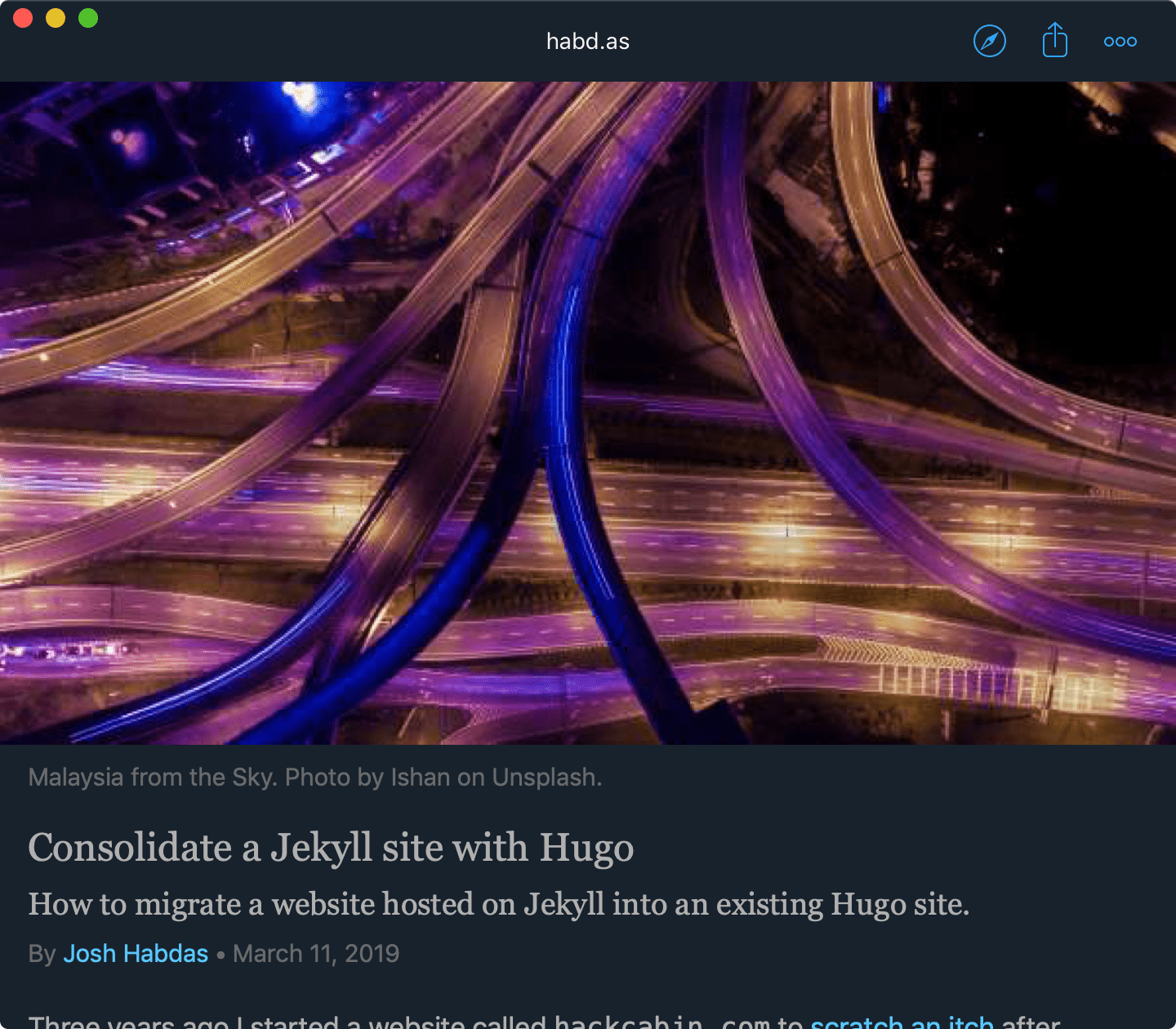Click the habd.as window title
The height and width of the screenshot is (1029, 1176).
(587, 42)
